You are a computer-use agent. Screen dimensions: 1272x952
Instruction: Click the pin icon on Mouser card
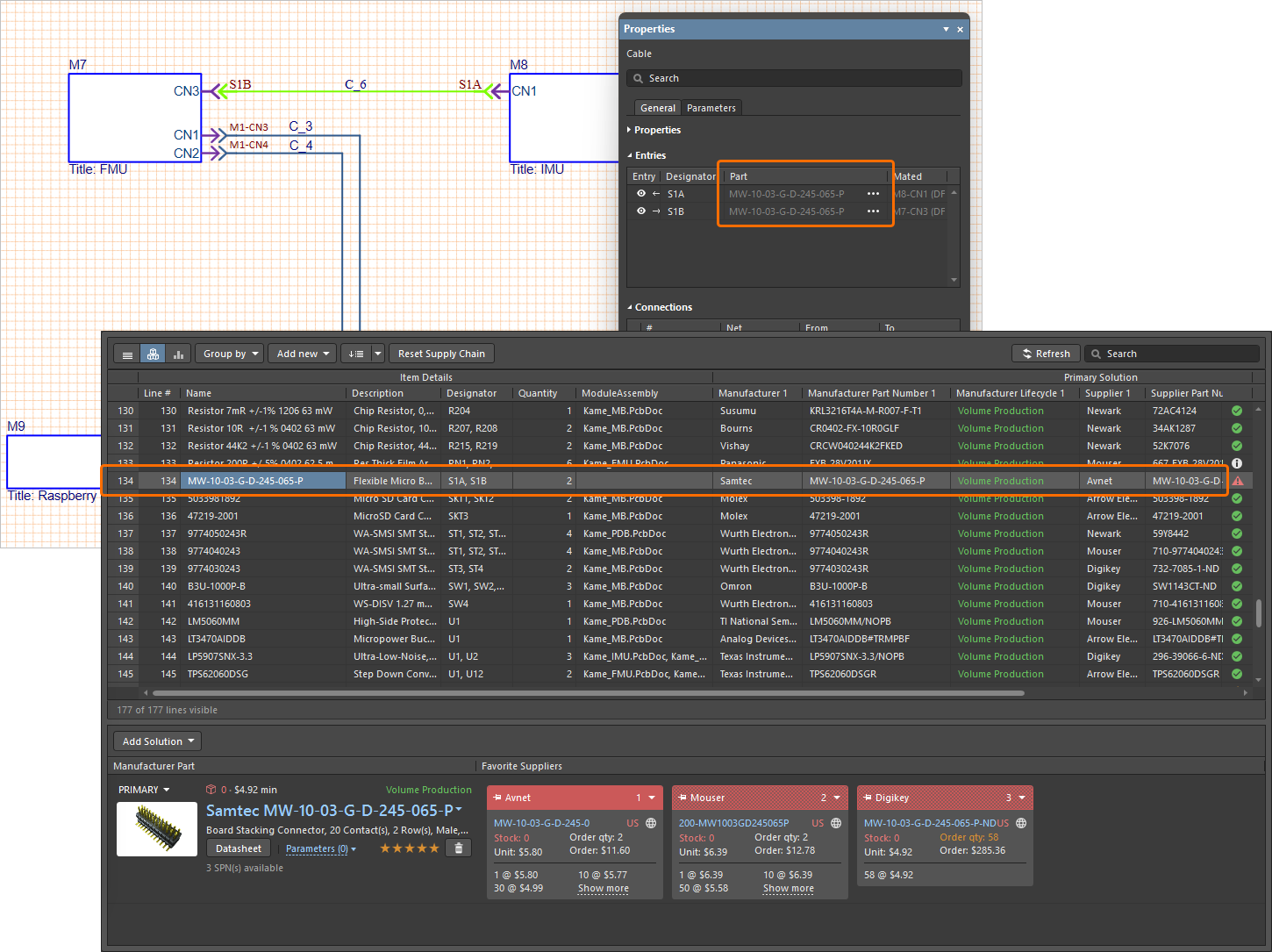click(x=682, y=798)
